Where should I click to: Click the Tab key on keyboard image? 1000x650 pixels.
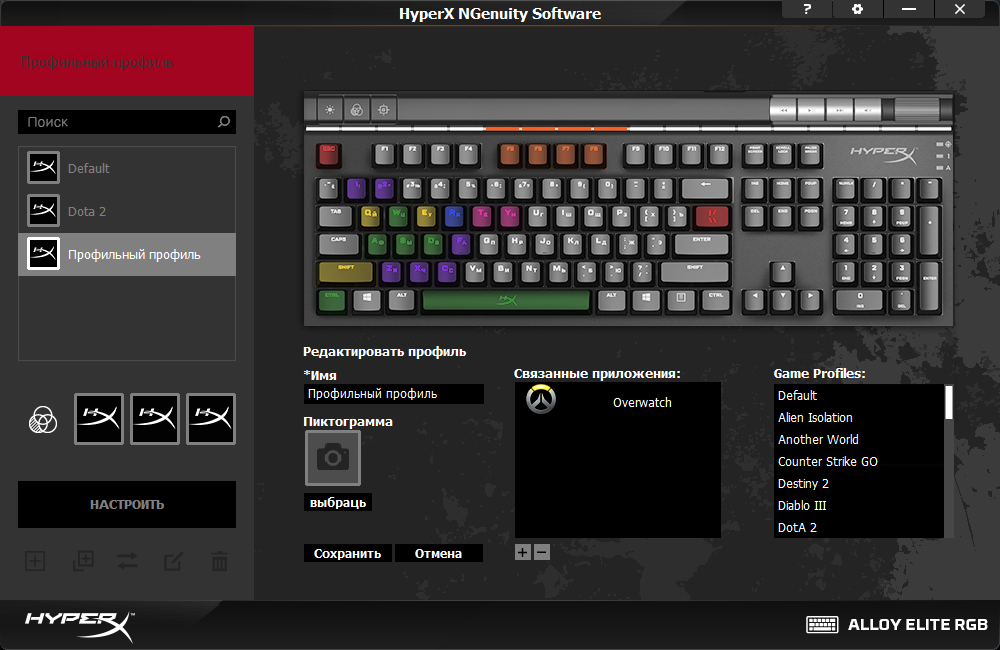click(x=335, y=216)
